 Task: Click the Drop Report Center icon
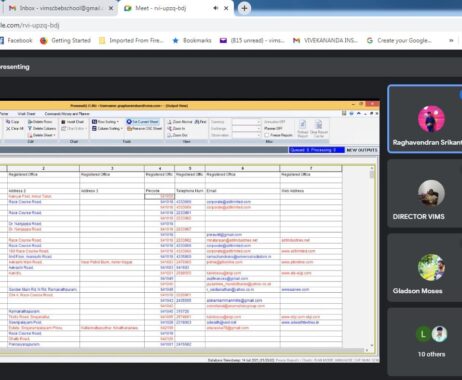click(x=319, y=129)
